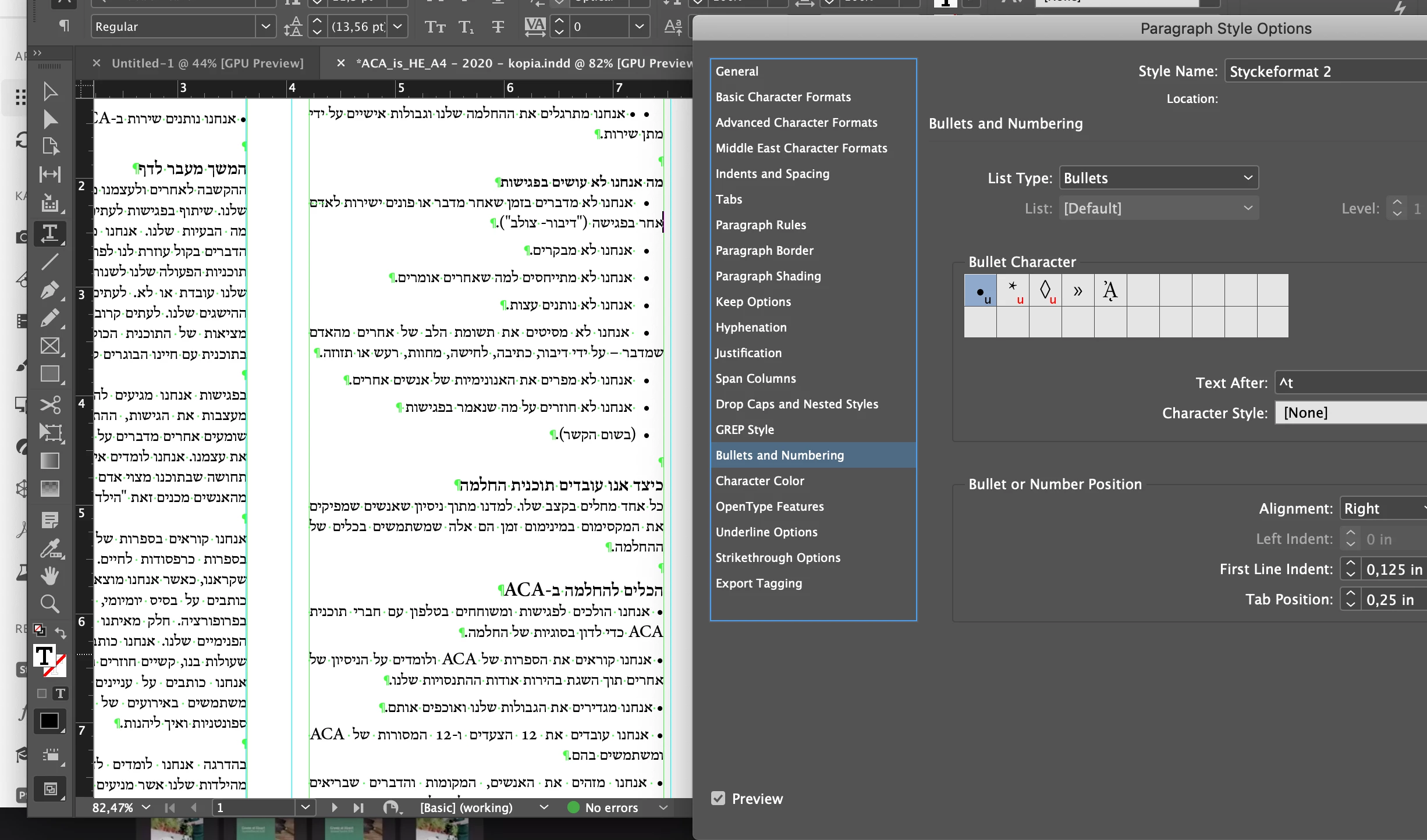Click the Text After input field
Screen dimensions: 1427x840
click(x=1350, y=383)
